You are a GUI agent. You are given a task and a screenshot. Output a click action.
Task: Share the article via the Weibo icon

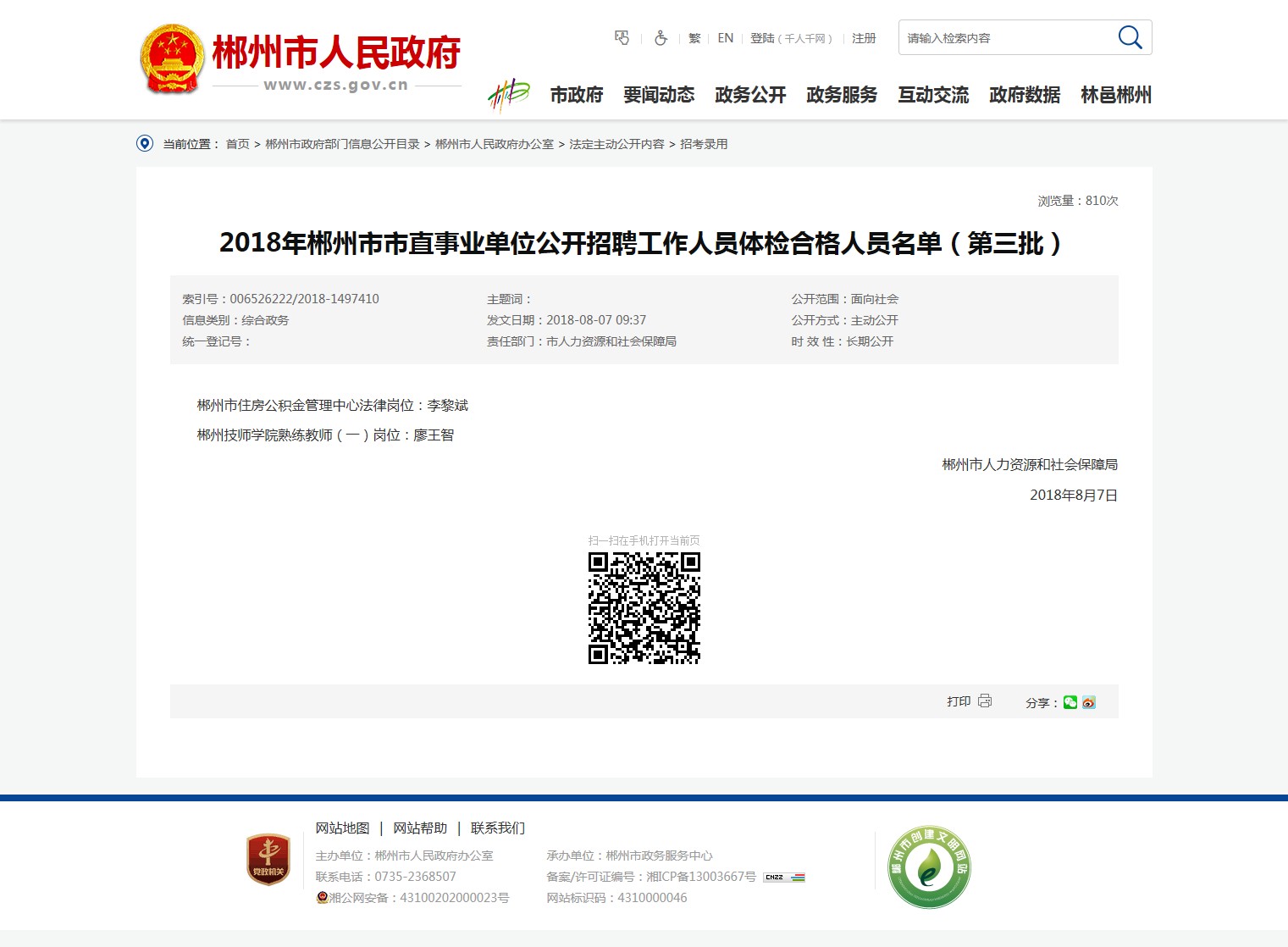pyautogui.click(x=1089, y=702)
